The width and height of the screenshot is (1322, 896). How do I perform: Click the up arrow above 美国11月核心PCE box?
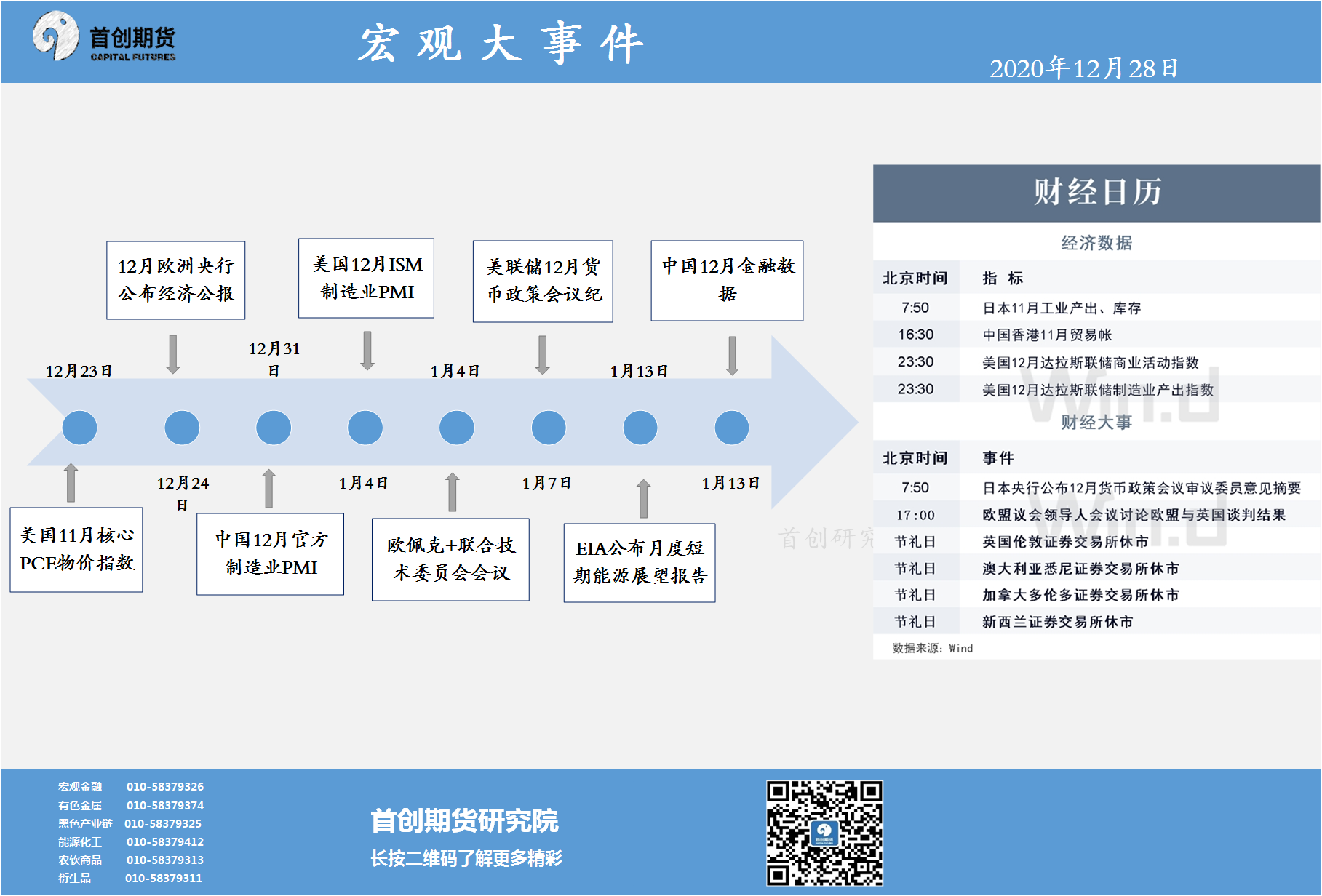pyautogui.click(x=71, y=483)
